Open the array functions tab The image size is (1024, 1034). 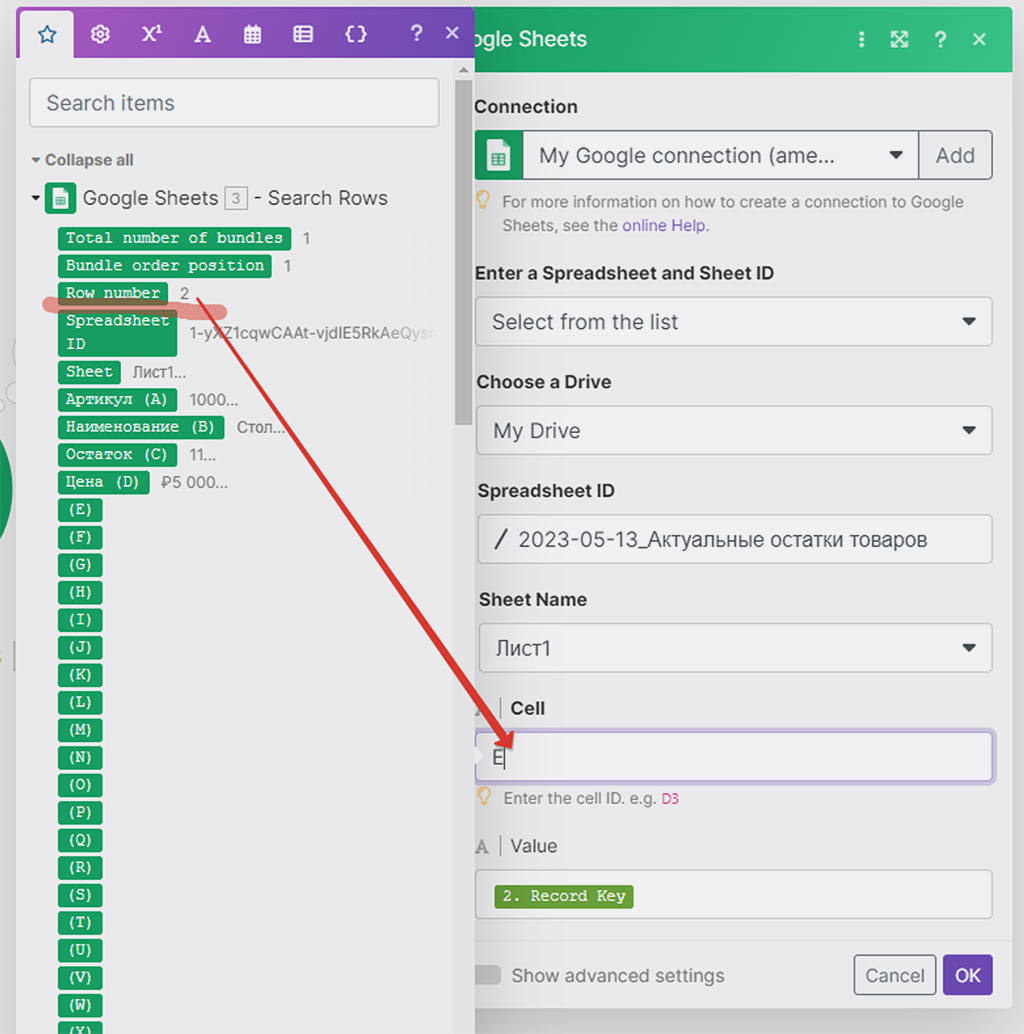303,34
